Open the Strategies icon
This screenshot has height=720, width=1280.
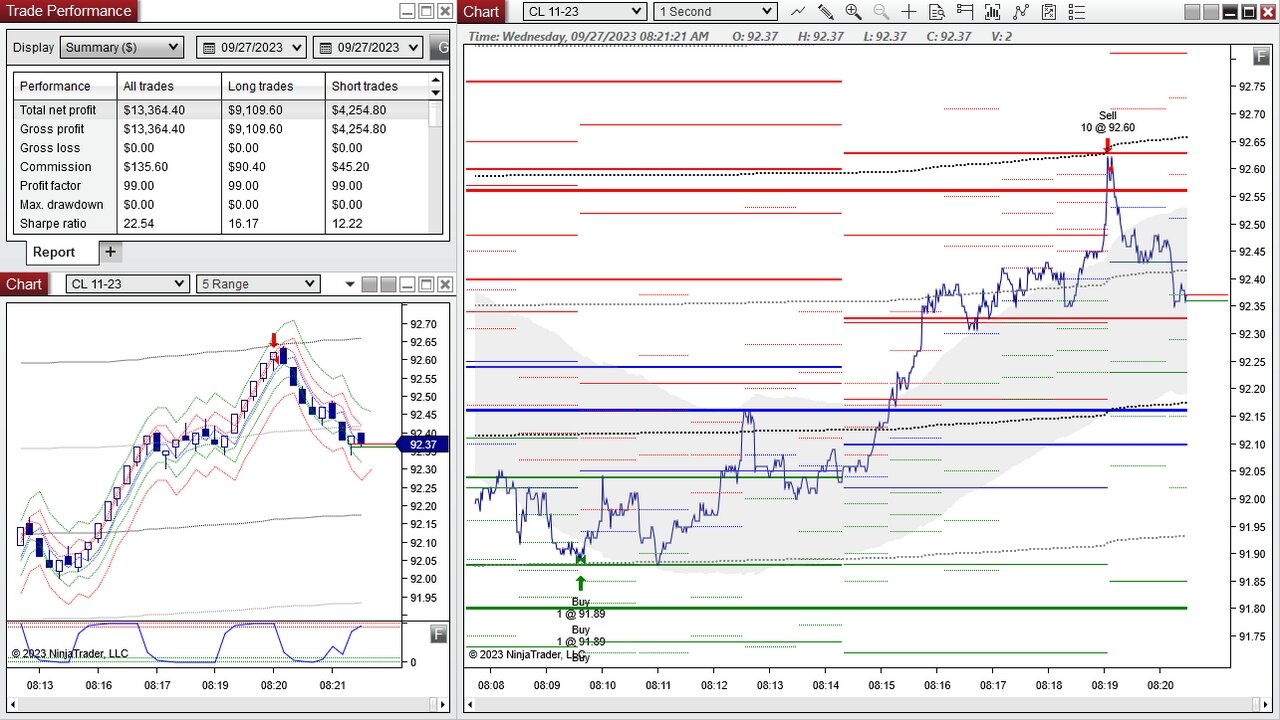(1048, 12)
